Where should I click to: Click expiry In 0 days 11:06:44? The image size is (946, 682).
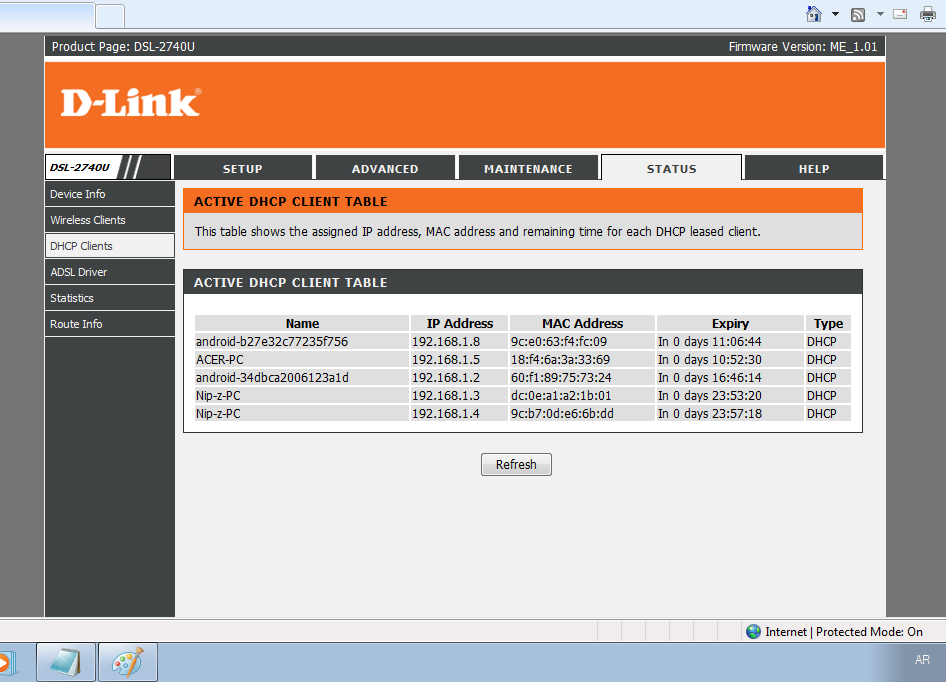(710, 342)
